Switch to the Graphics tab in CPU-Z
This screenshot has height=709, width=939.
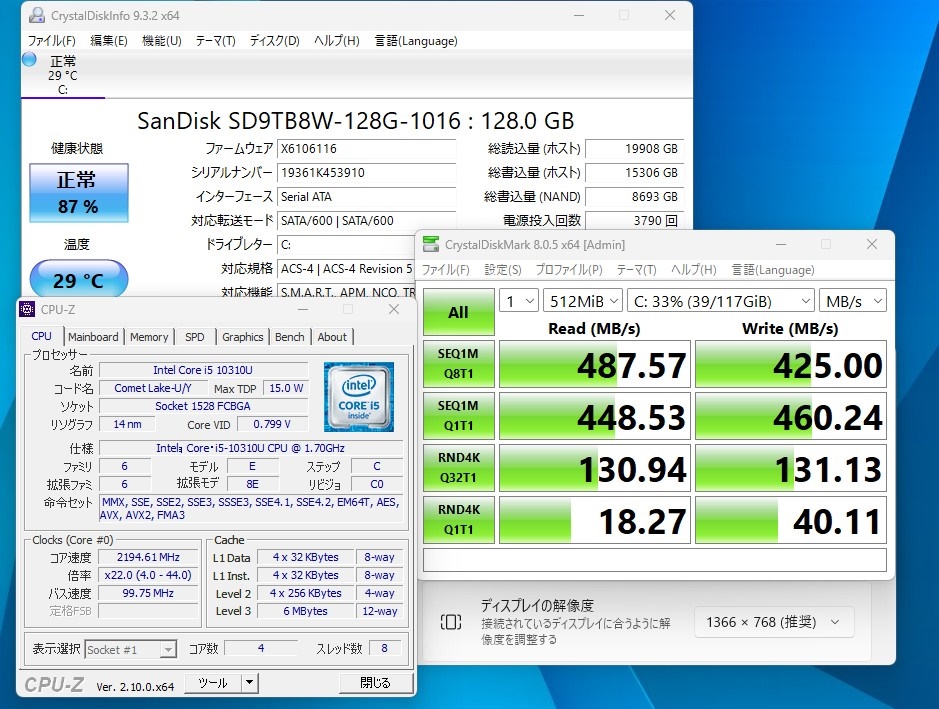tap(243, 337)
